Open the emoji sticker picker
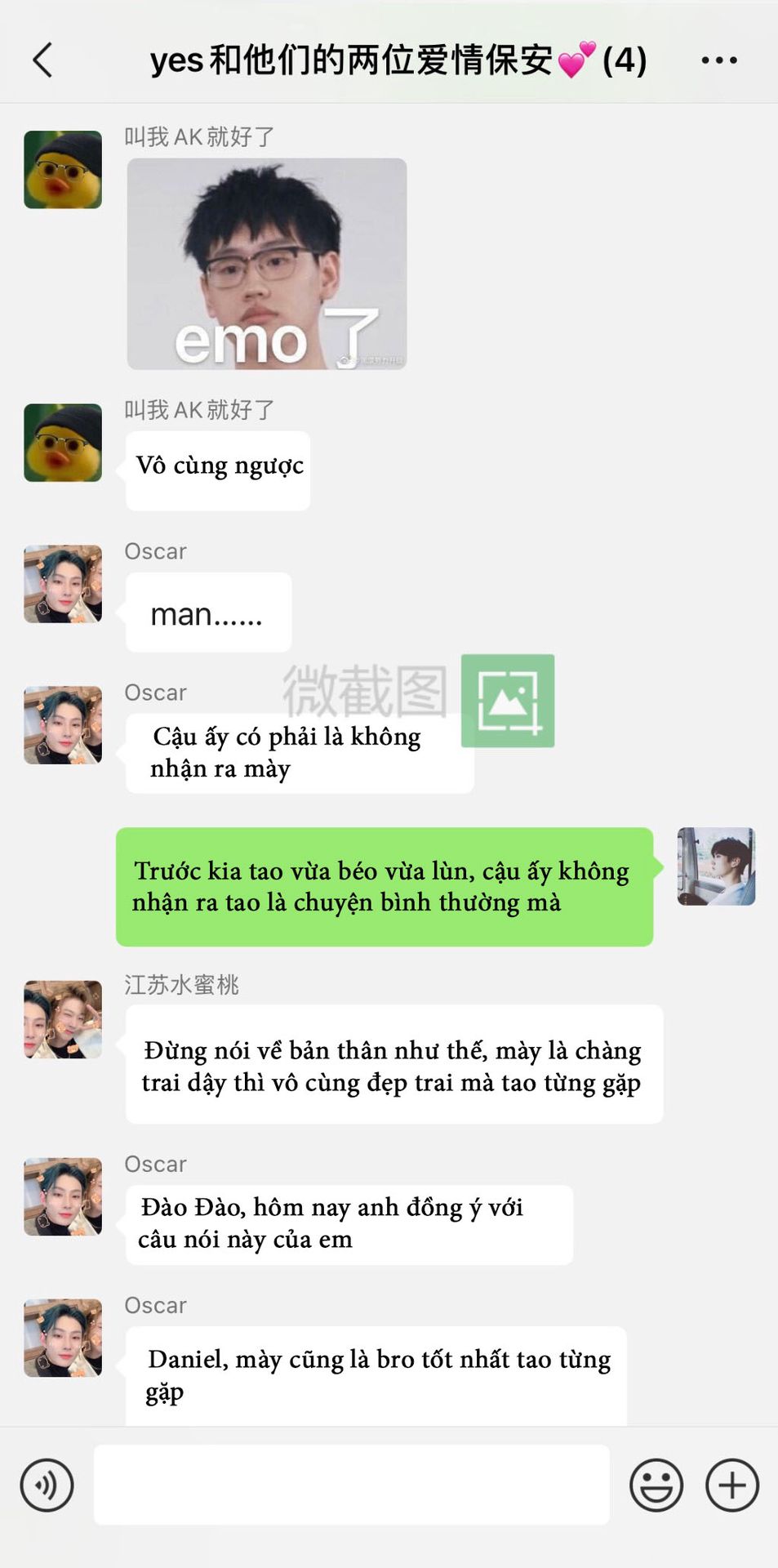Viewport: 778px width, 1568px height. coord(656,1485)
